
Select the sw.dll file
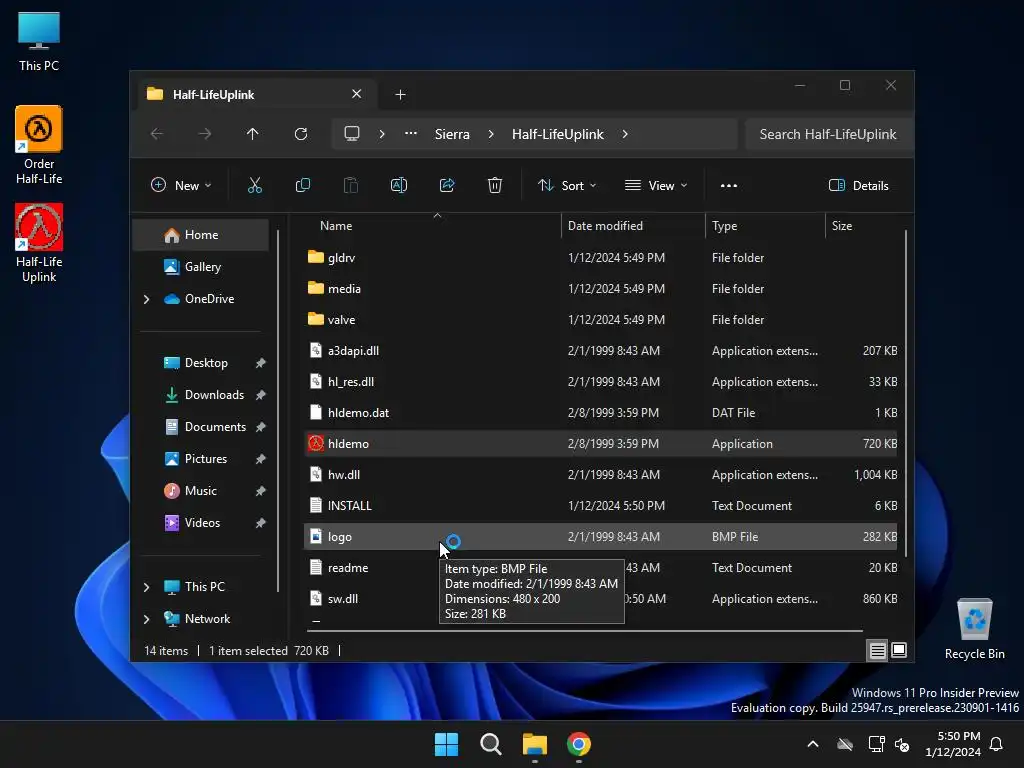(x=601, y=599)
